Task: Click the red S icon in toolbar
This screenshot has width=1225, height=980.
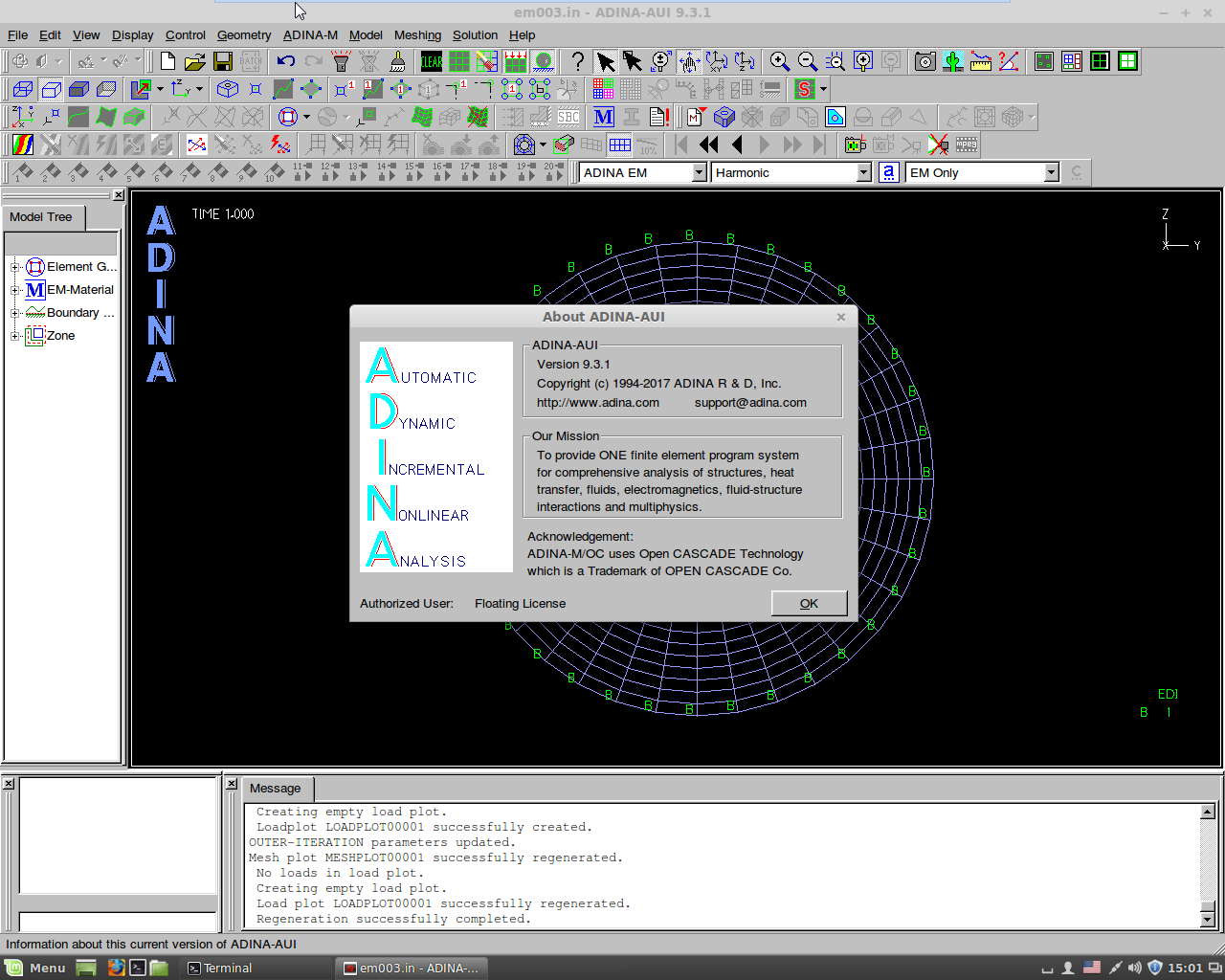Action: 804,89
